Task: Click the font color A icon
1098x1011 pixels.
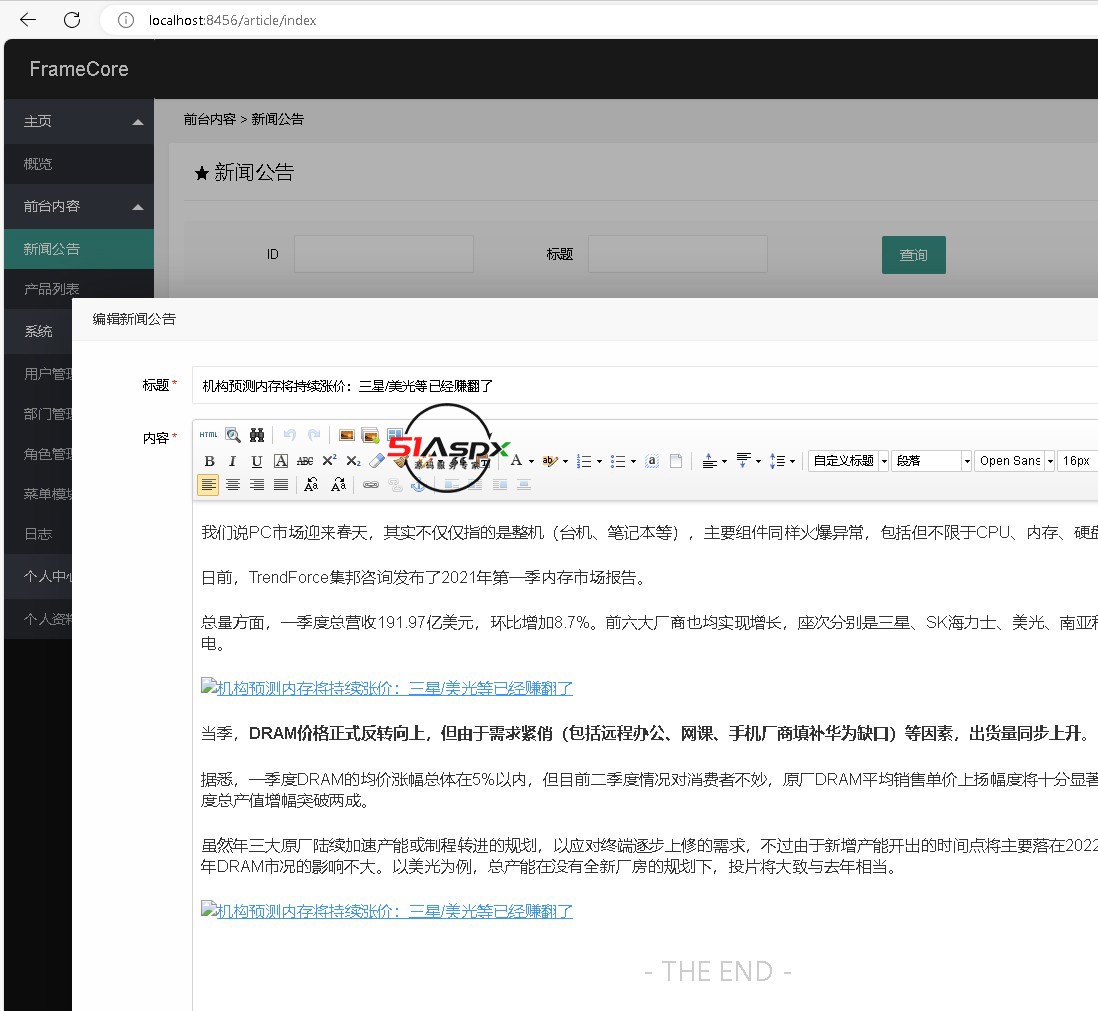Action: (x=516, y=461)
